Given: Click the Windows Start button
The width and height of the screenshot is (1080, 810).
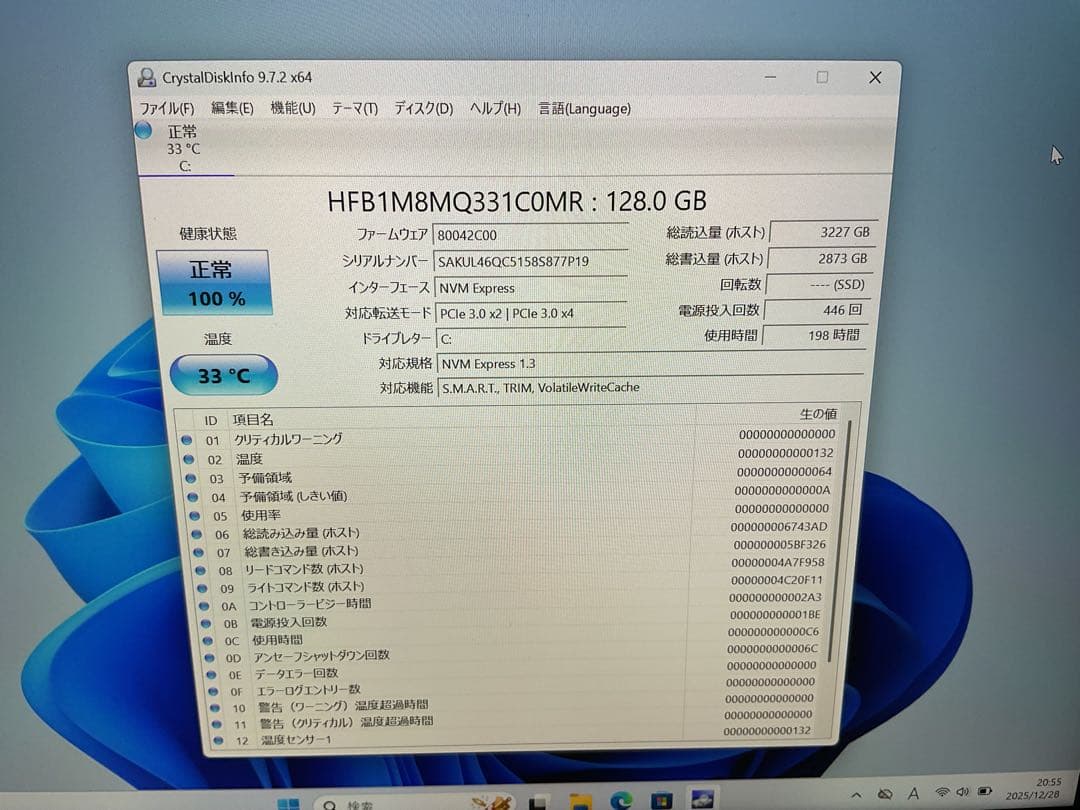Looking at the screenshot, I should click(291, 800).
